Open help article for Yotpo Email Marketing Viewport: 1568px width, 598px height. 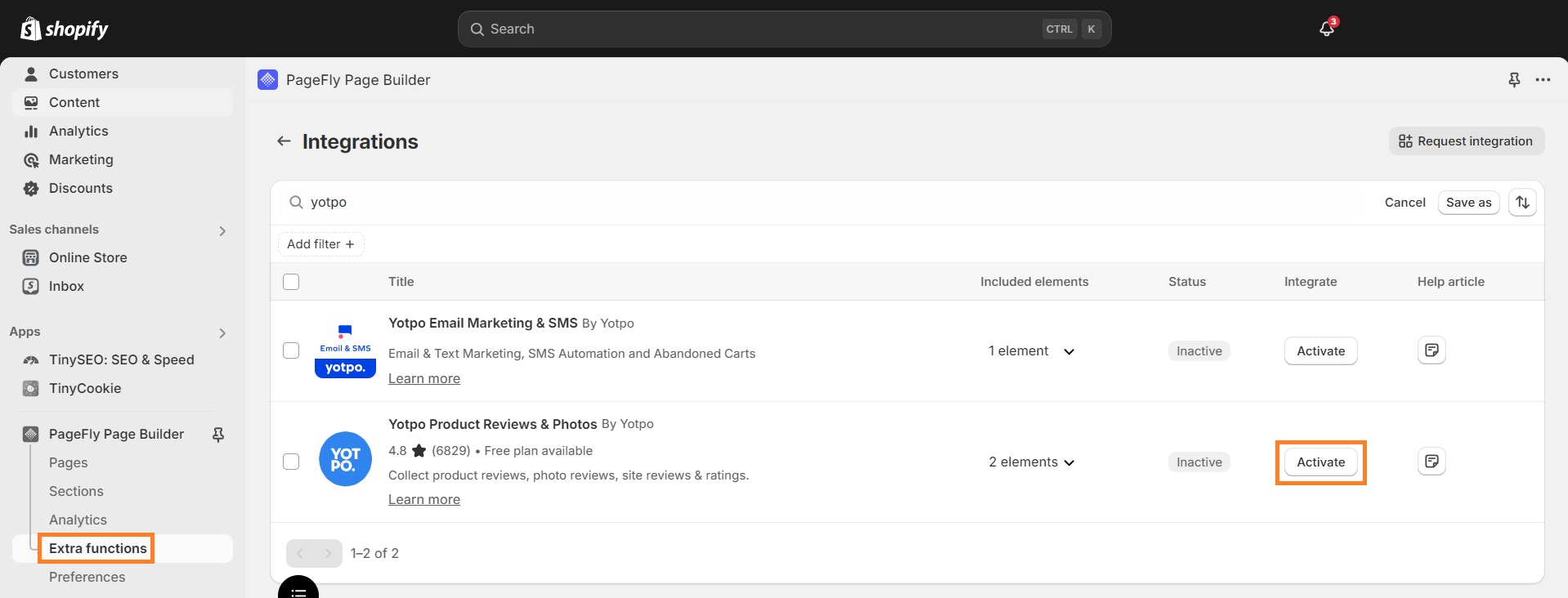point(1431,350)
